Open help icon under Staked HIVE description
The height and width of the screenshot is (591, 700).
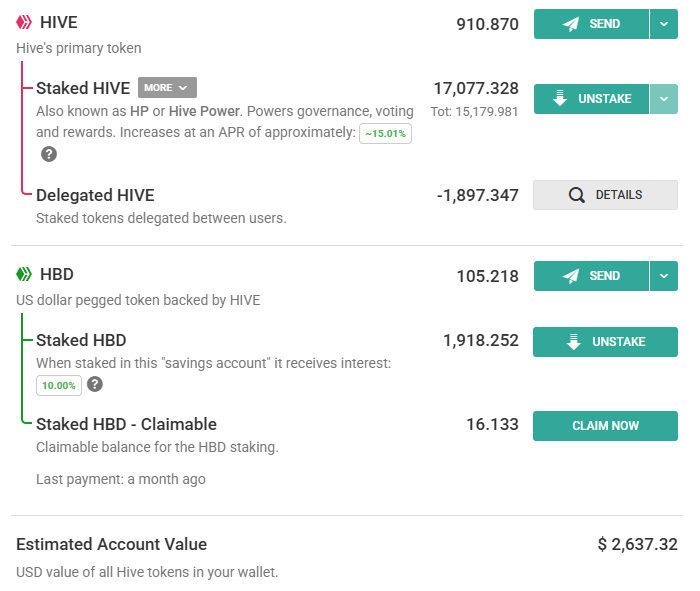49,154
